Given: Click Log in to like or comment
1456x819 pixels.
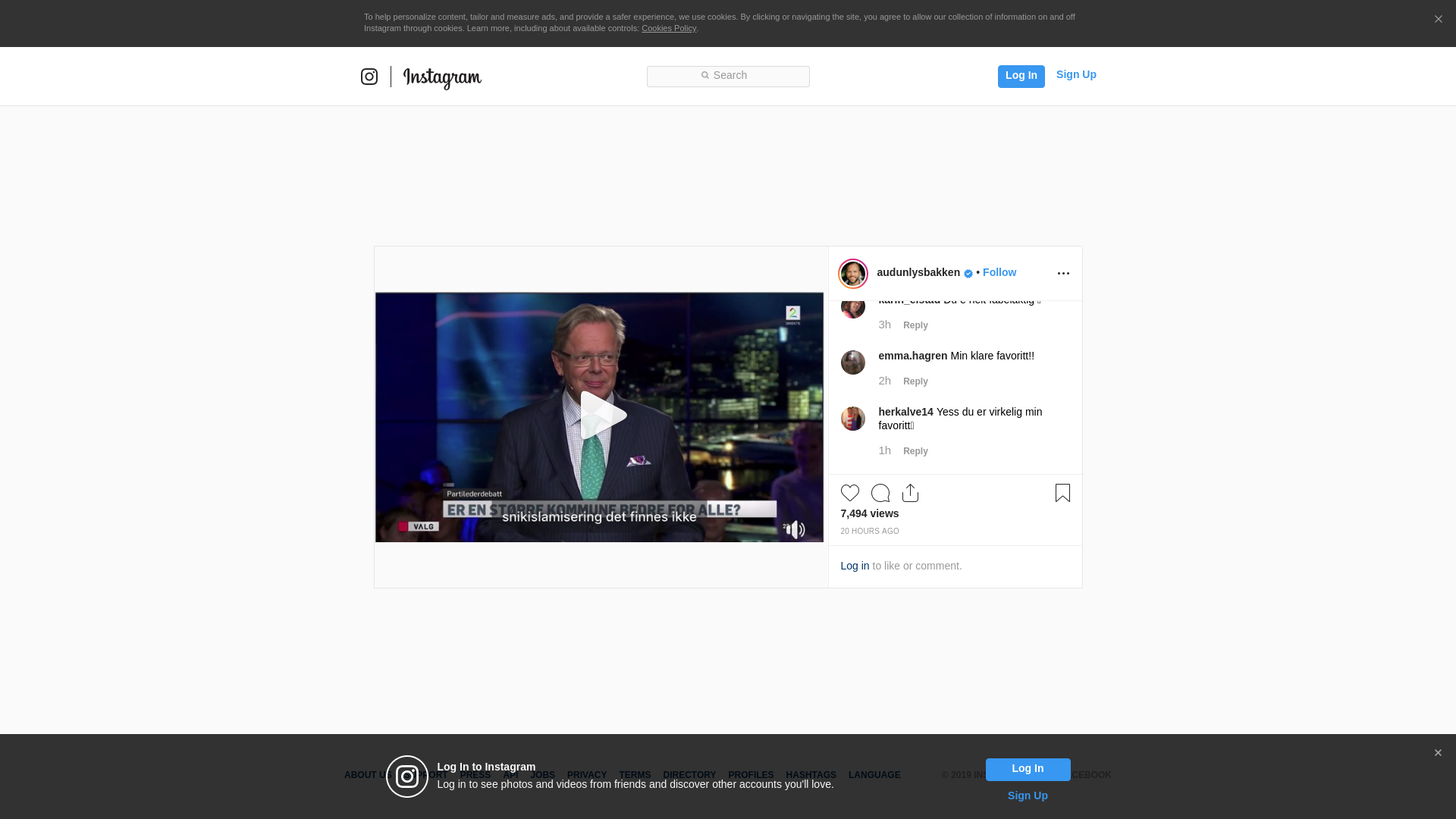Looking at the screenshot, I should [855, 566].
